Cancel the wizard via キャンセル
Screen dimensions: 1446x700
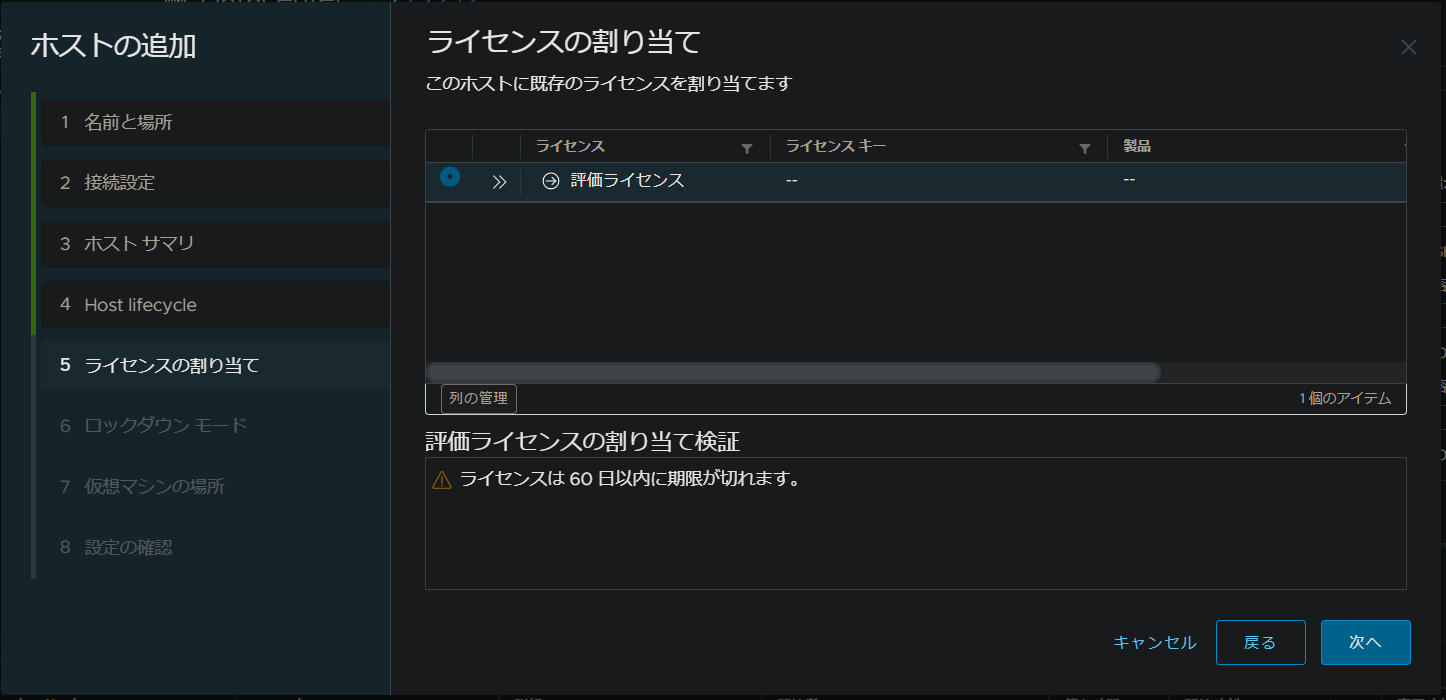point(1153,643)
